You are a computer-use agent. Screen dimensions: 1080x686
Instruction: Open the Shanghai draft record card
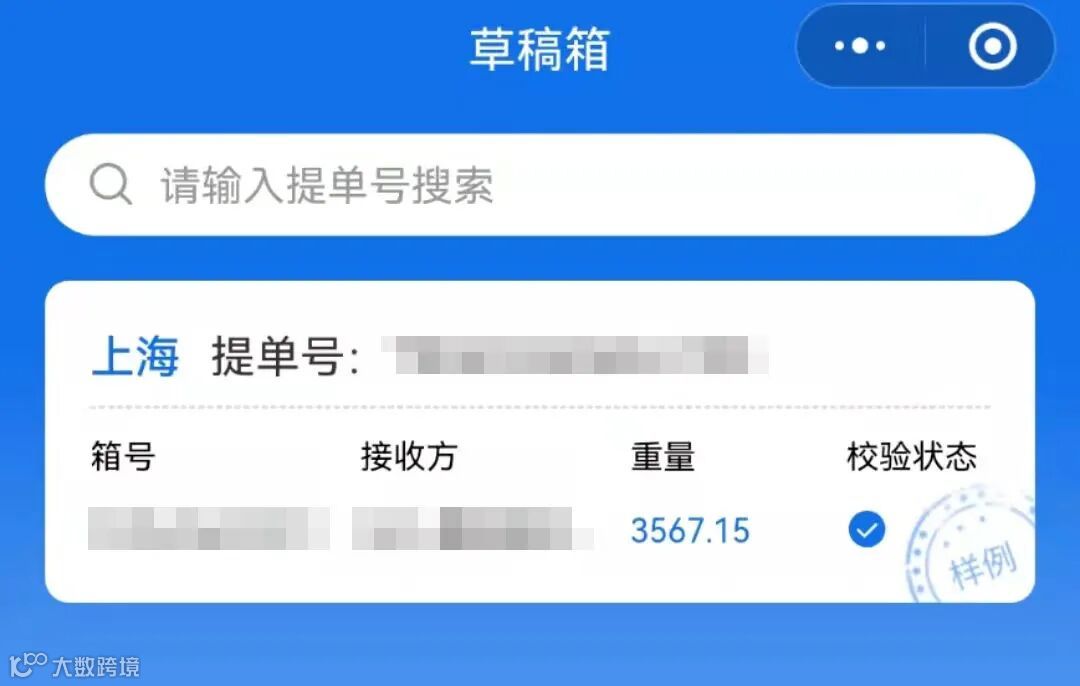point(539,441)
